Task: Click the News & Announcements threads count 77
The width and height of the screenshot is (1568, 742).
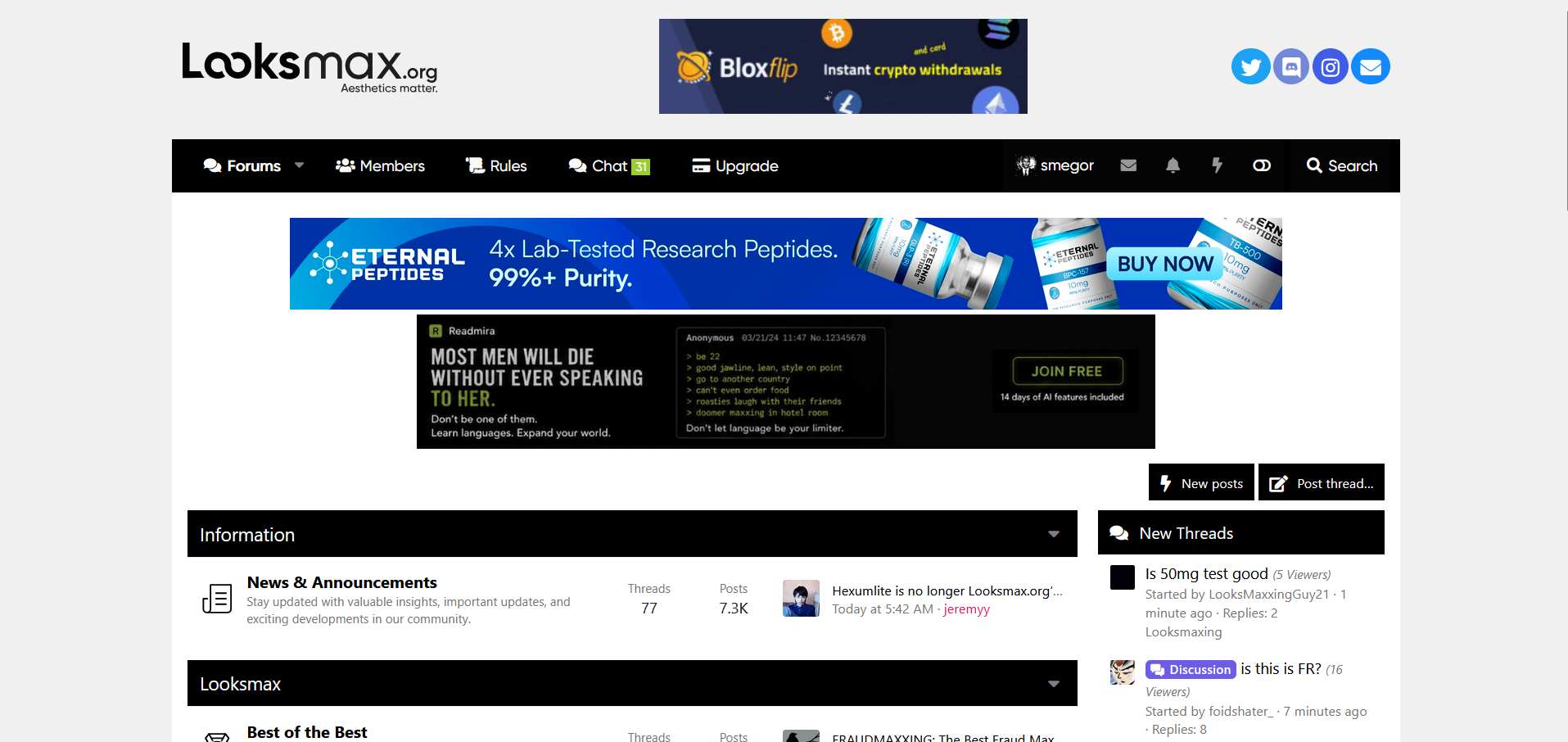Action: click(x=649, y=609)
